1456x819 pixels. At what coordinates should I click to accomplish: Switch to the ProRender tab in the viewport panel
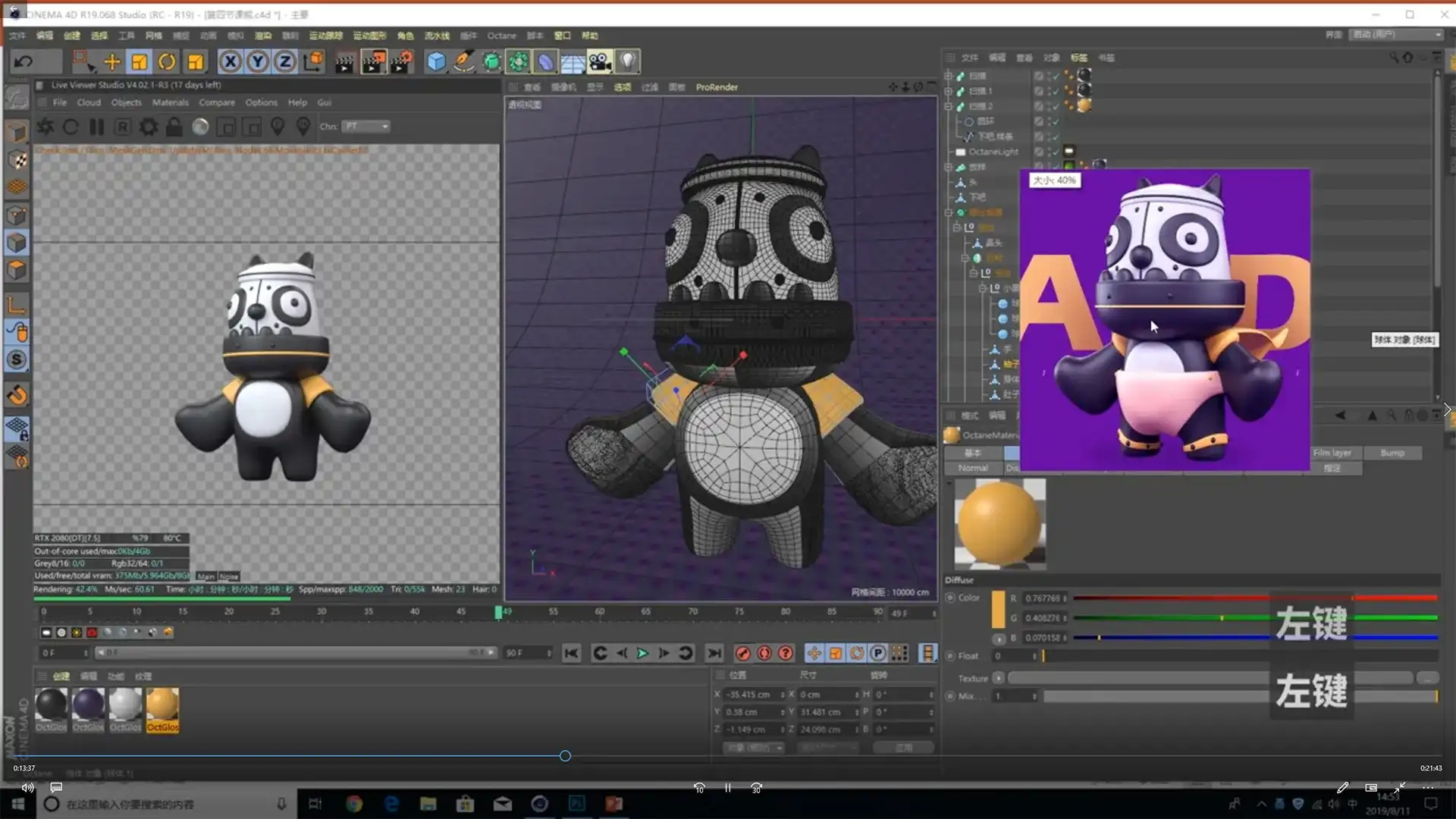(x=716, y=86)
